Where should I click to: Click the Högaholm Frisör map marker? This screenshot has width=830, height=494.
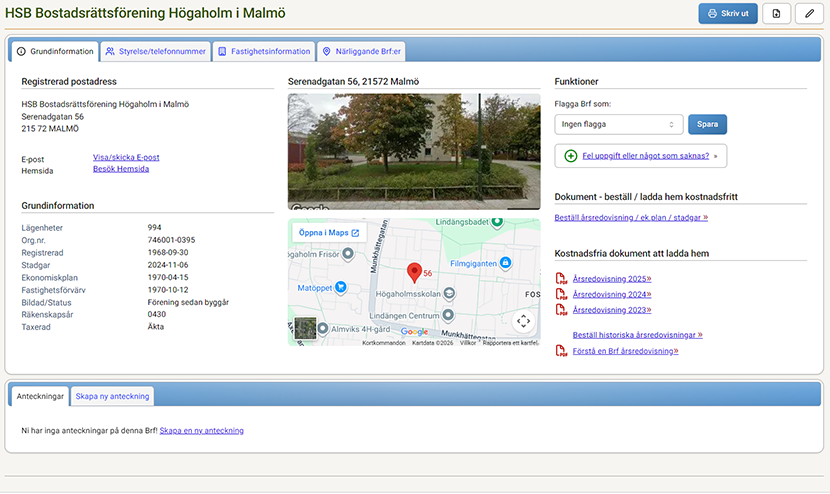(348, 254)
